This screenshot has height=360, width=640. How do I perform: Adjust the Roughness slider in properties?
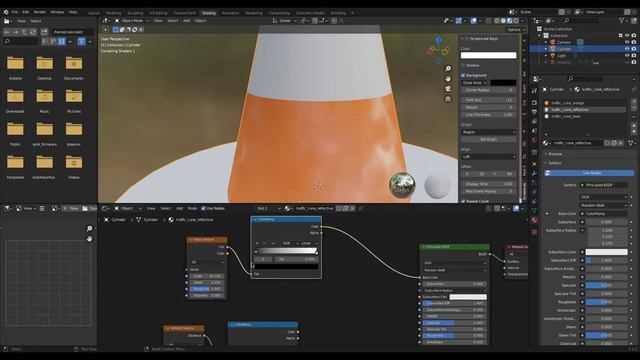(x=607, y=302)
